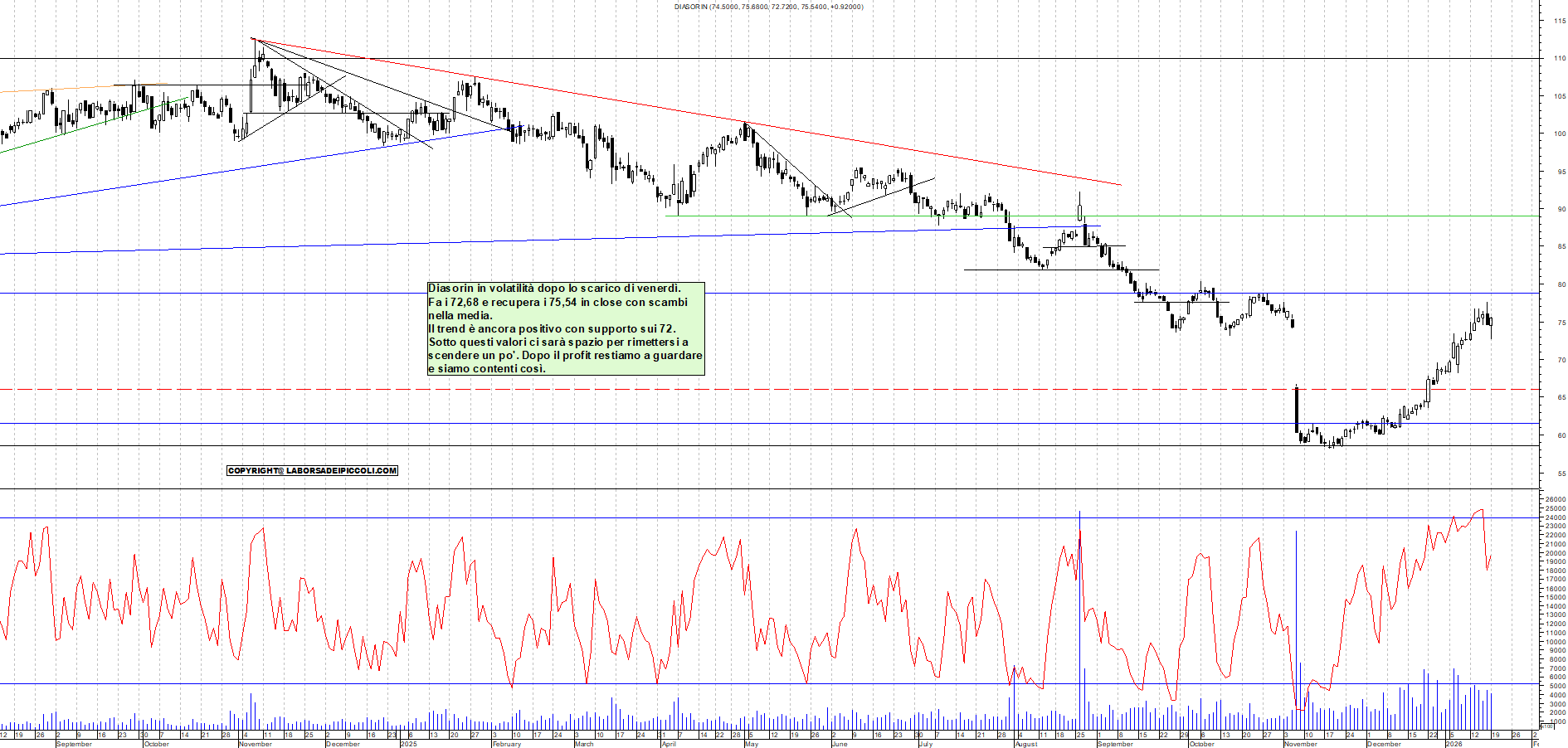Select the red descending trendline

[x=664, y=107]
